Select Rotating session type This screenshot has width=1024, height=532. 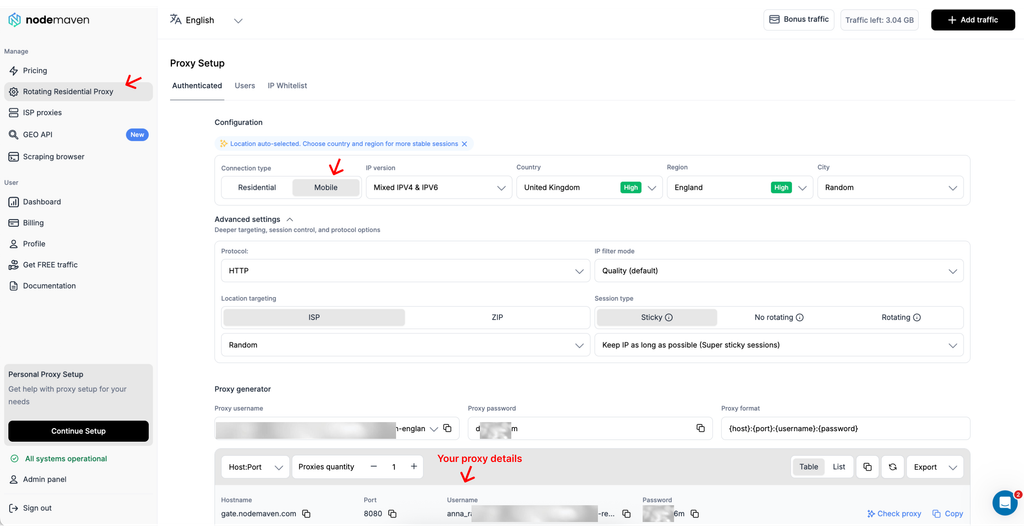[901, 317]
